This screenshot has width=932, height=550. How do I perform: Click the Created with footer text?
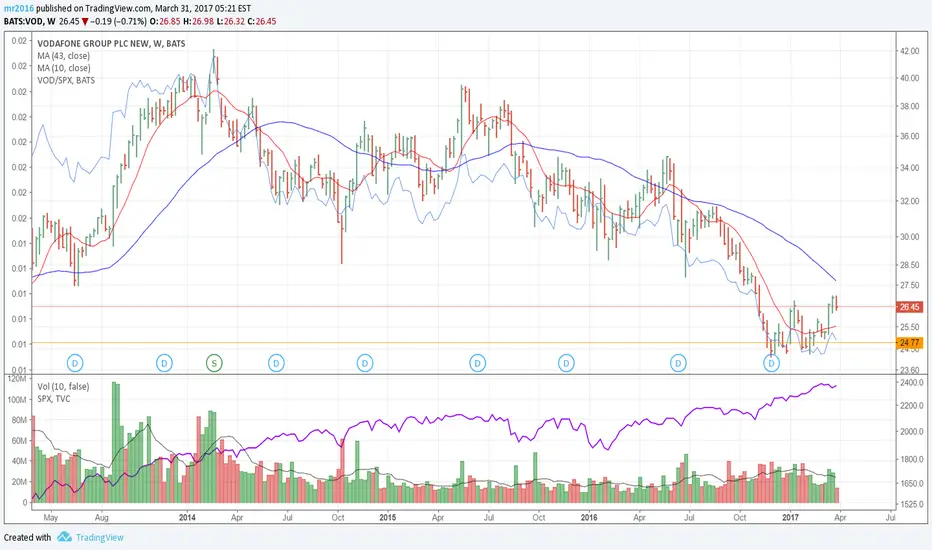coord(27,538)
